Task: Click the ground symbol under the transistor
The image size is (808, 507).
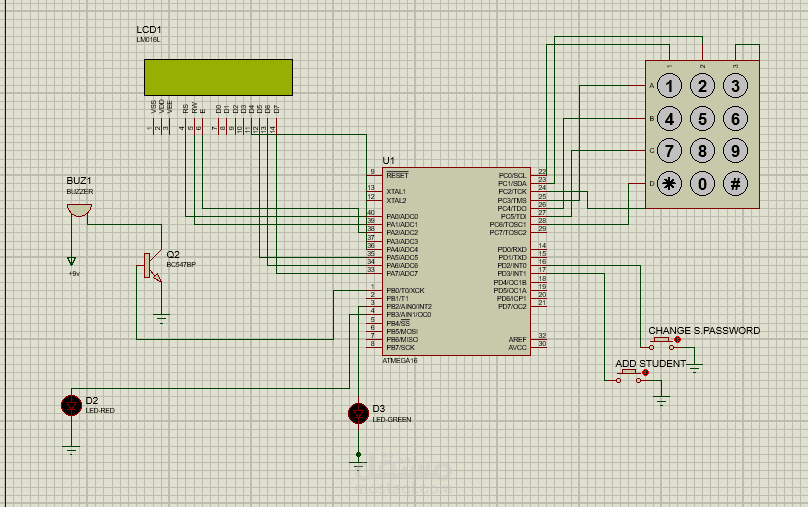Action: click(x=161, y=318)
